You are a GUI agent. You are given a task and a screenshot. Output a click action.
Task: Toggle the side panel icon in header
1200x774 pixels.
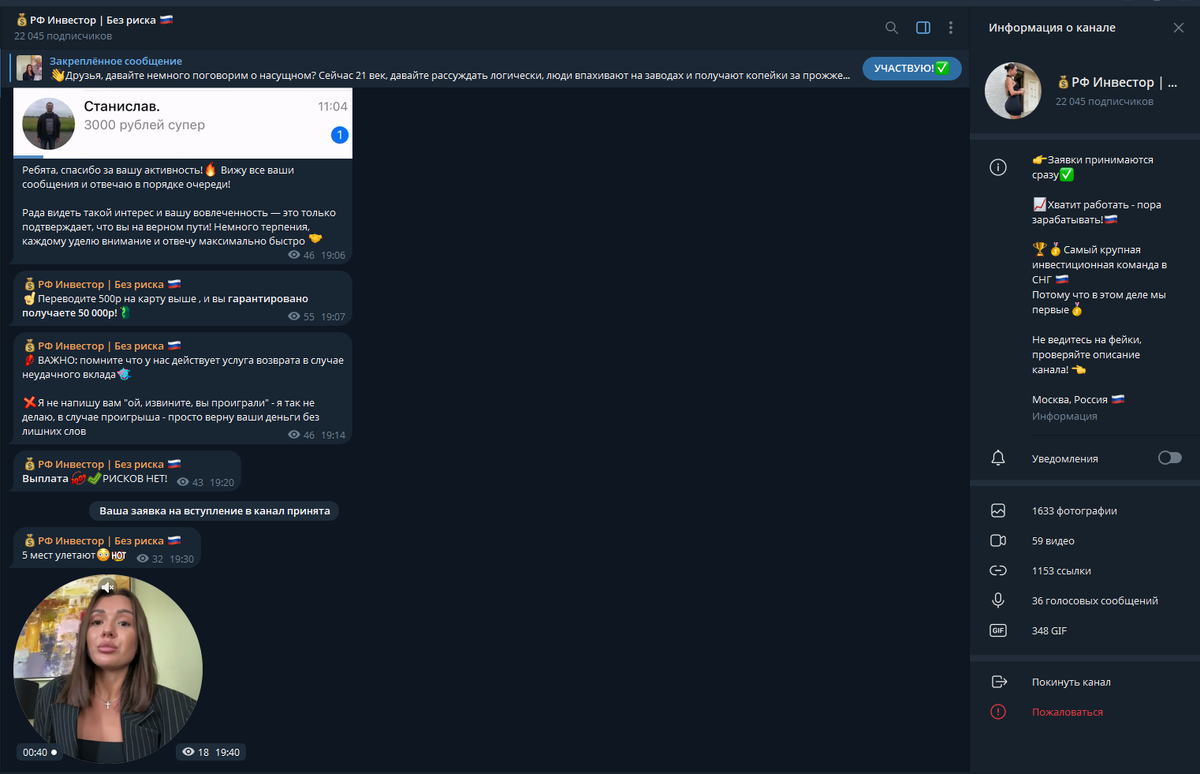pyautogui.click(x=923, y=28)
